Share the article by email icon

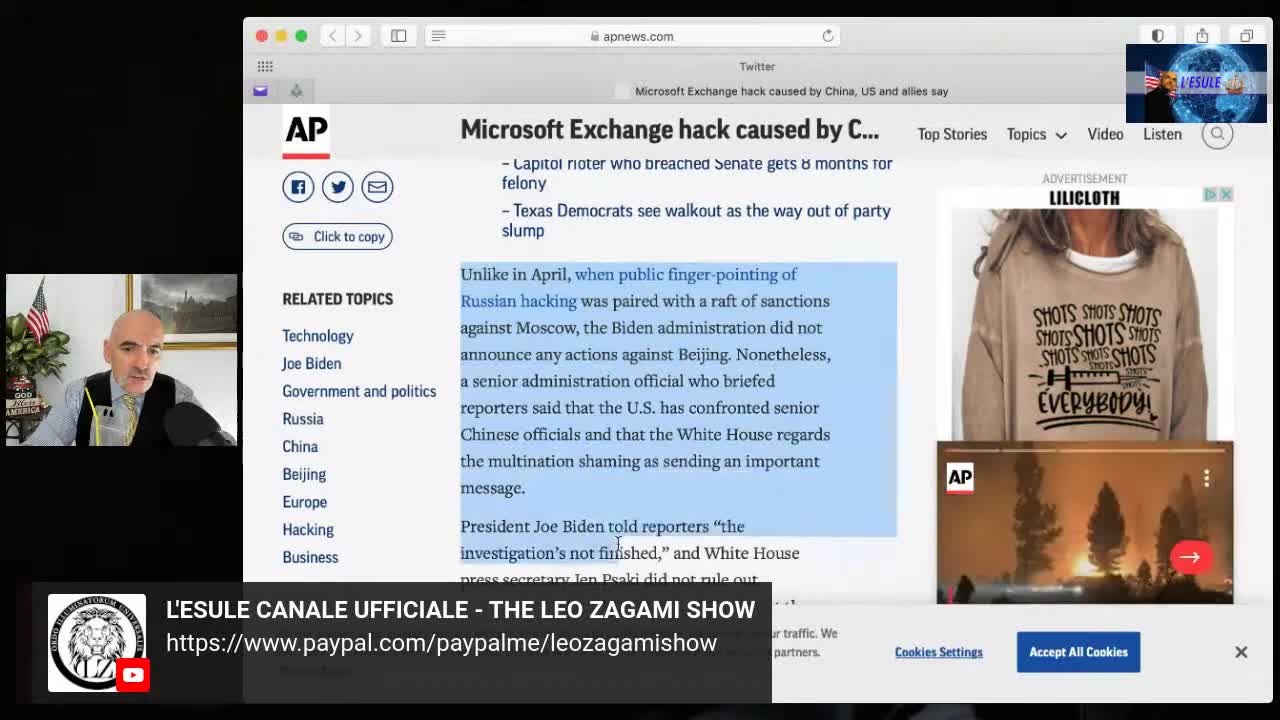tap(377, 187)
